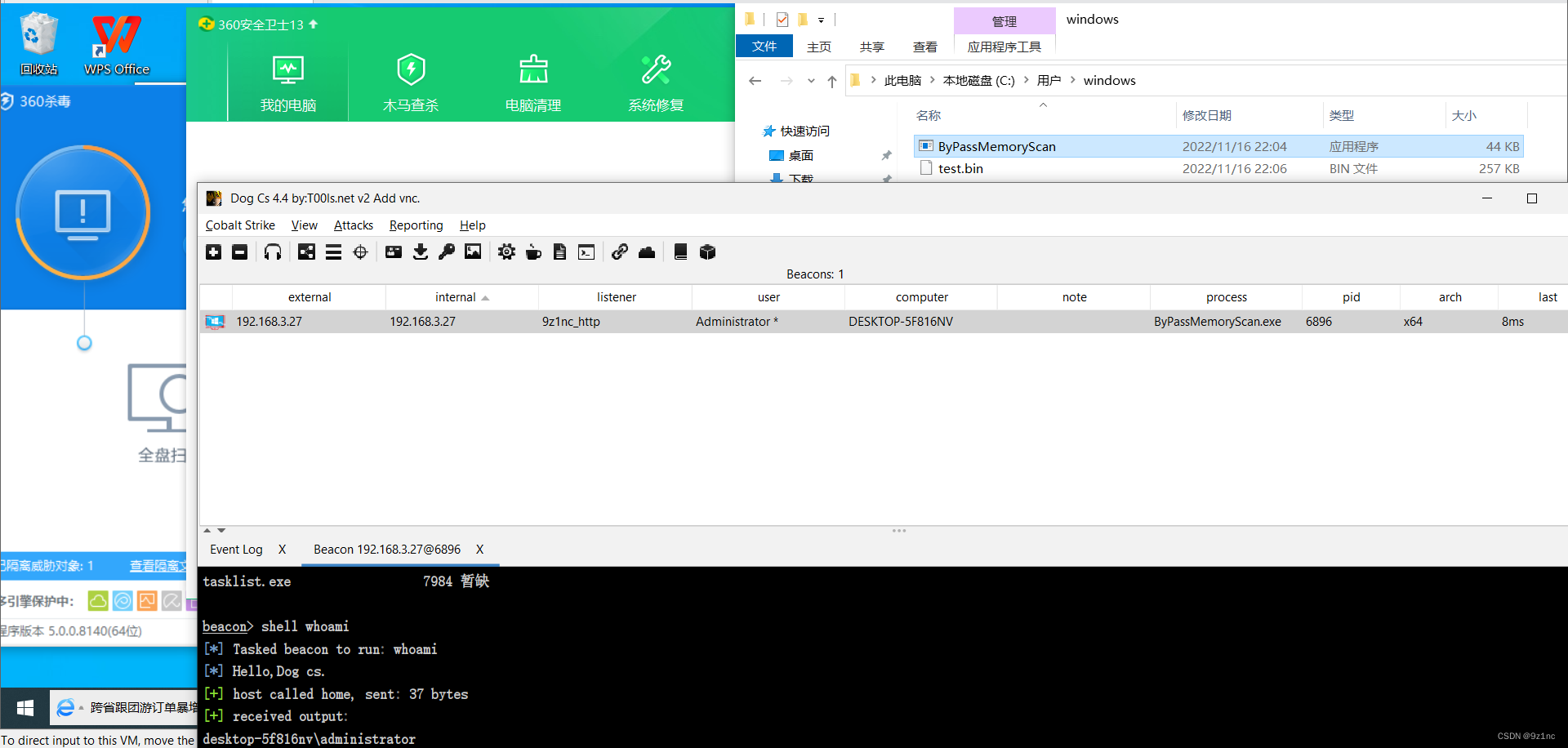Open 查看 tab in Explorer ribbon
Image resolution: width=1568 pixels, height=748 pixels.
point(925,47)
